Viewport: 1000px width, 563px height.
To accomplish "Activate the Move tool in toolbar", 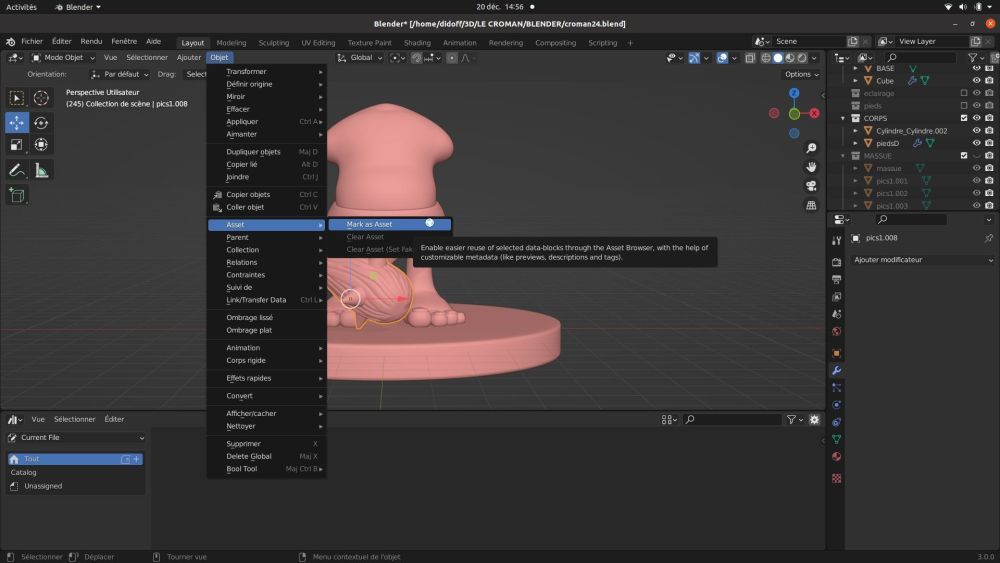I will 17,122.
